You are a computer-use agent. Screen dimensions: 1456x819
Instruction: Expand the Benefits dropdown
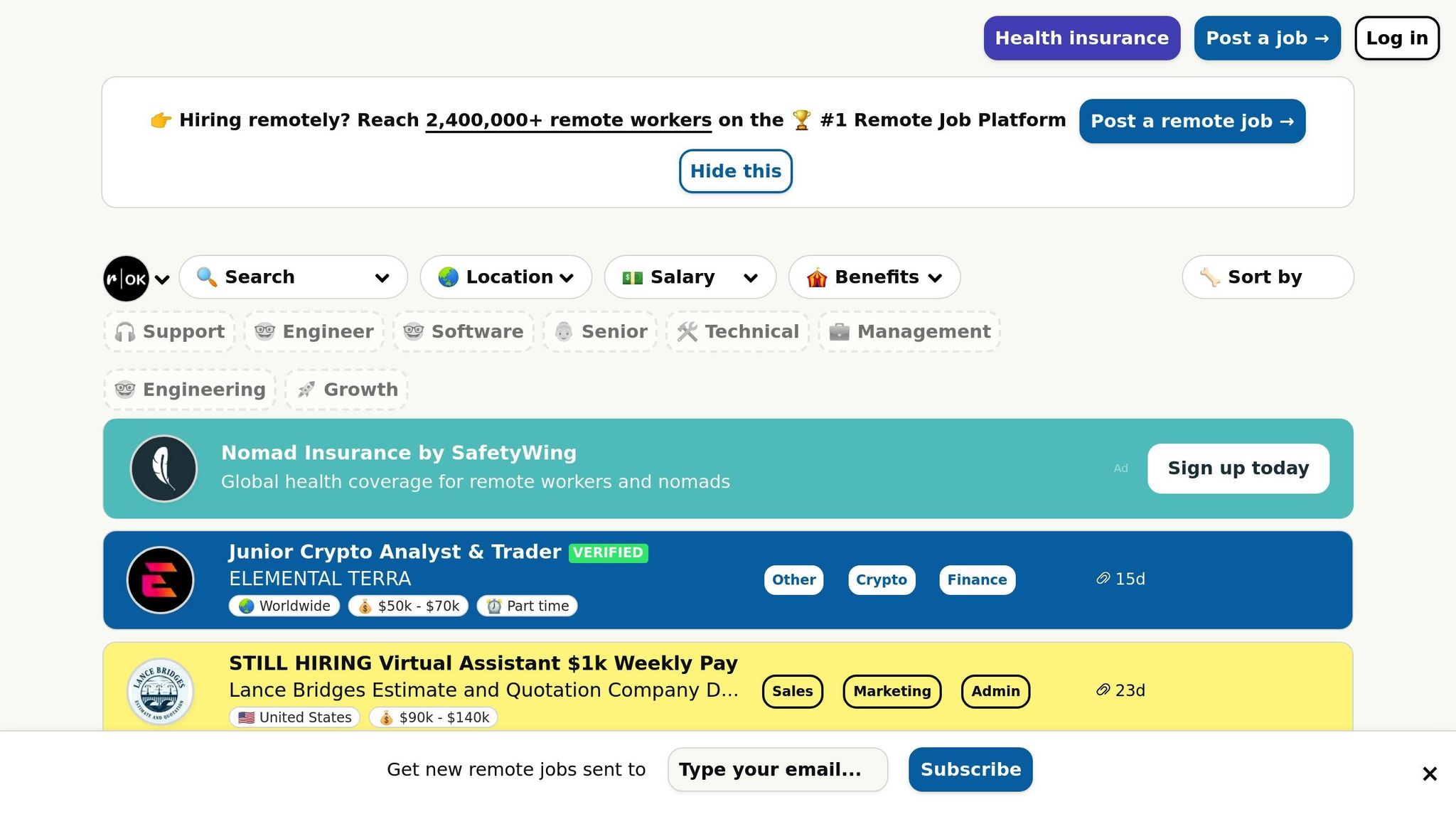pyautogui.click(x=874, y=277)
